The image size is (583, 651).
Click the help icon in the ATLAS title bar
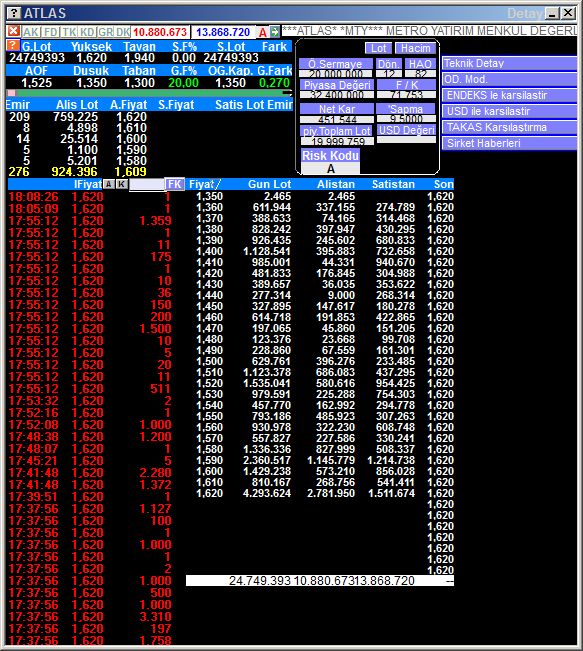14,13
